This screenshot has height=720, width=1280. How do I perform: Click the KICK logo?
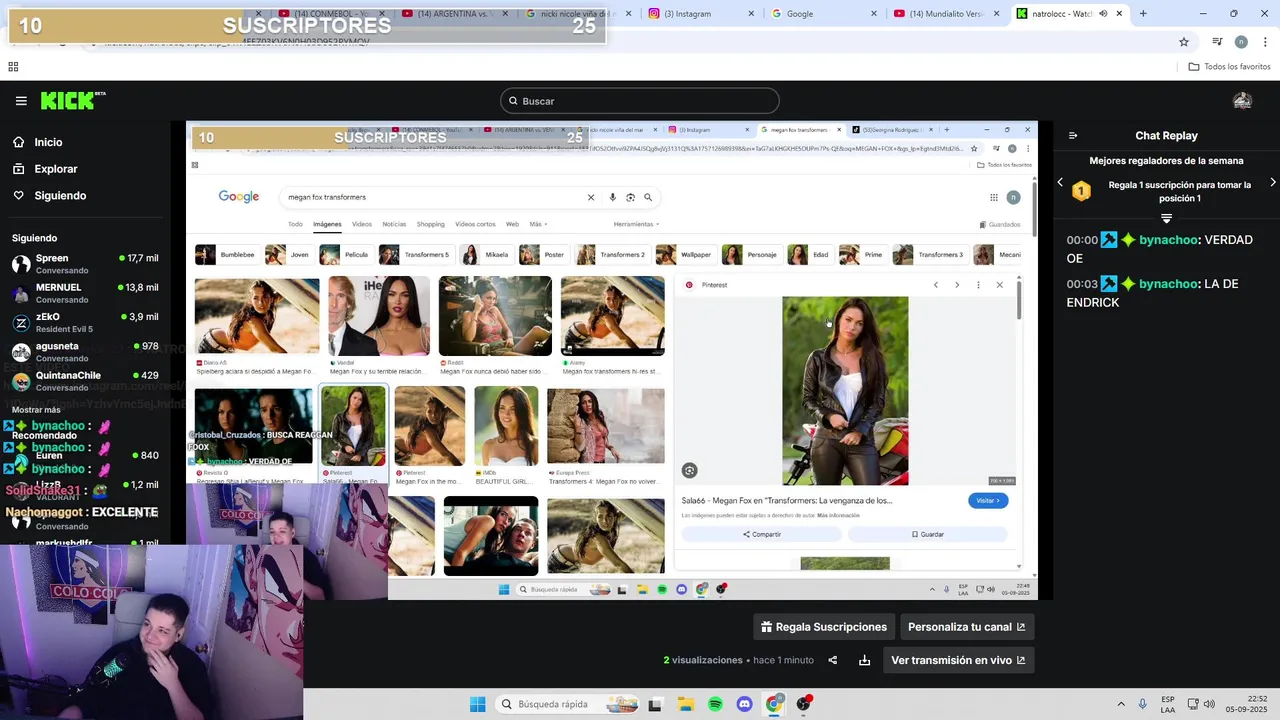pos(73,100)
